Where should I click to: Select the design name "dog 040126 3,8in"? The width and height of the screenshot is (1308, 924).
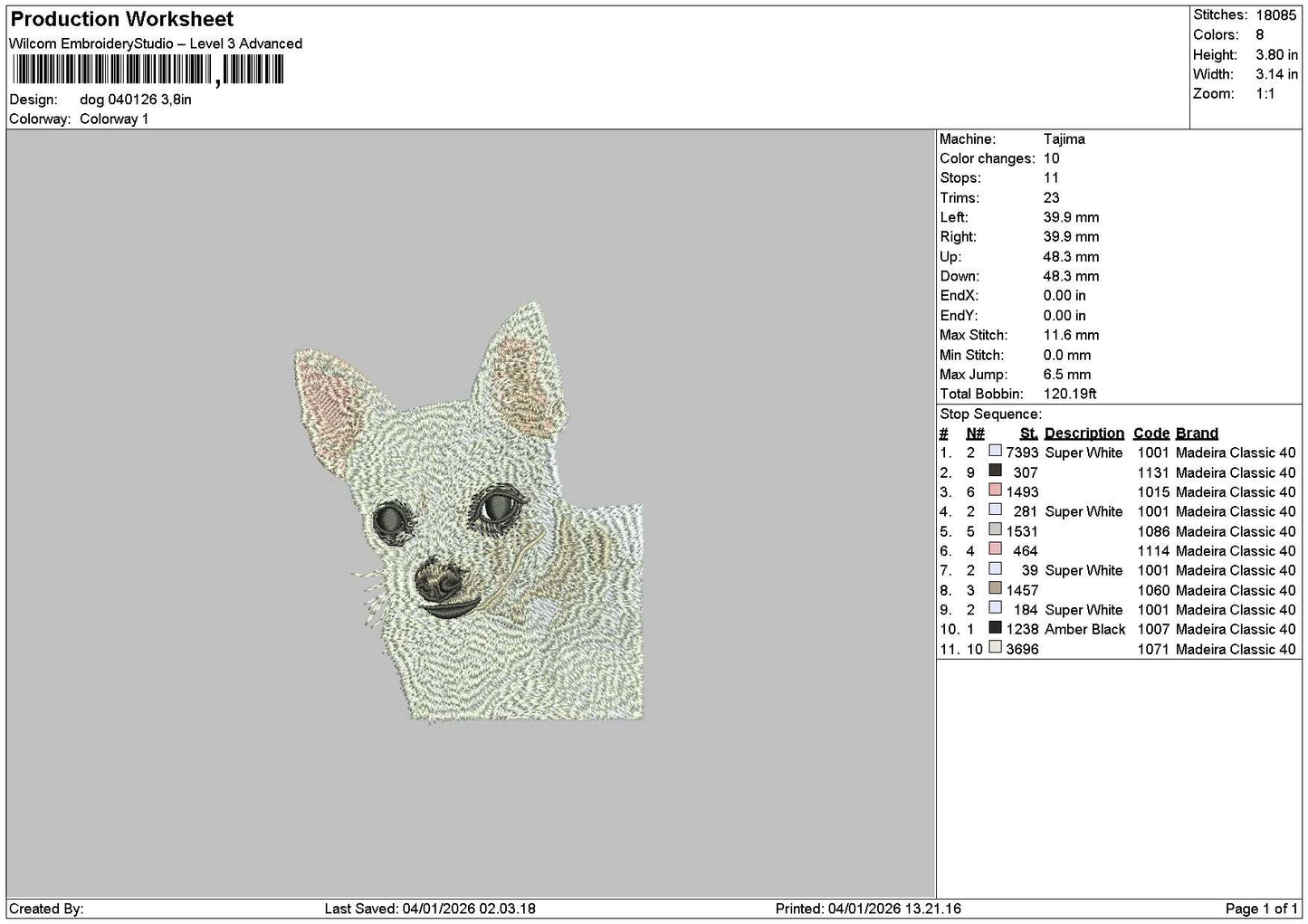[136, 100]
